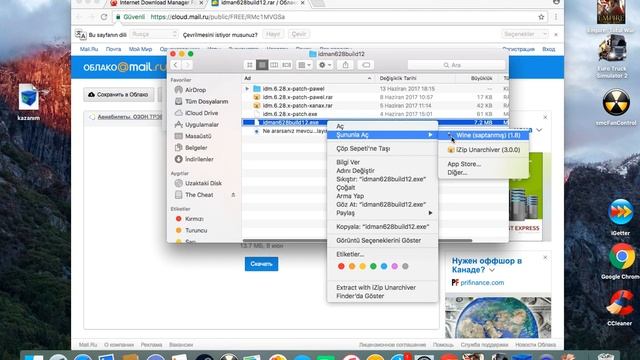Click the Finder edit tags icon
640x360 pixels.
[x=366, y=65]
